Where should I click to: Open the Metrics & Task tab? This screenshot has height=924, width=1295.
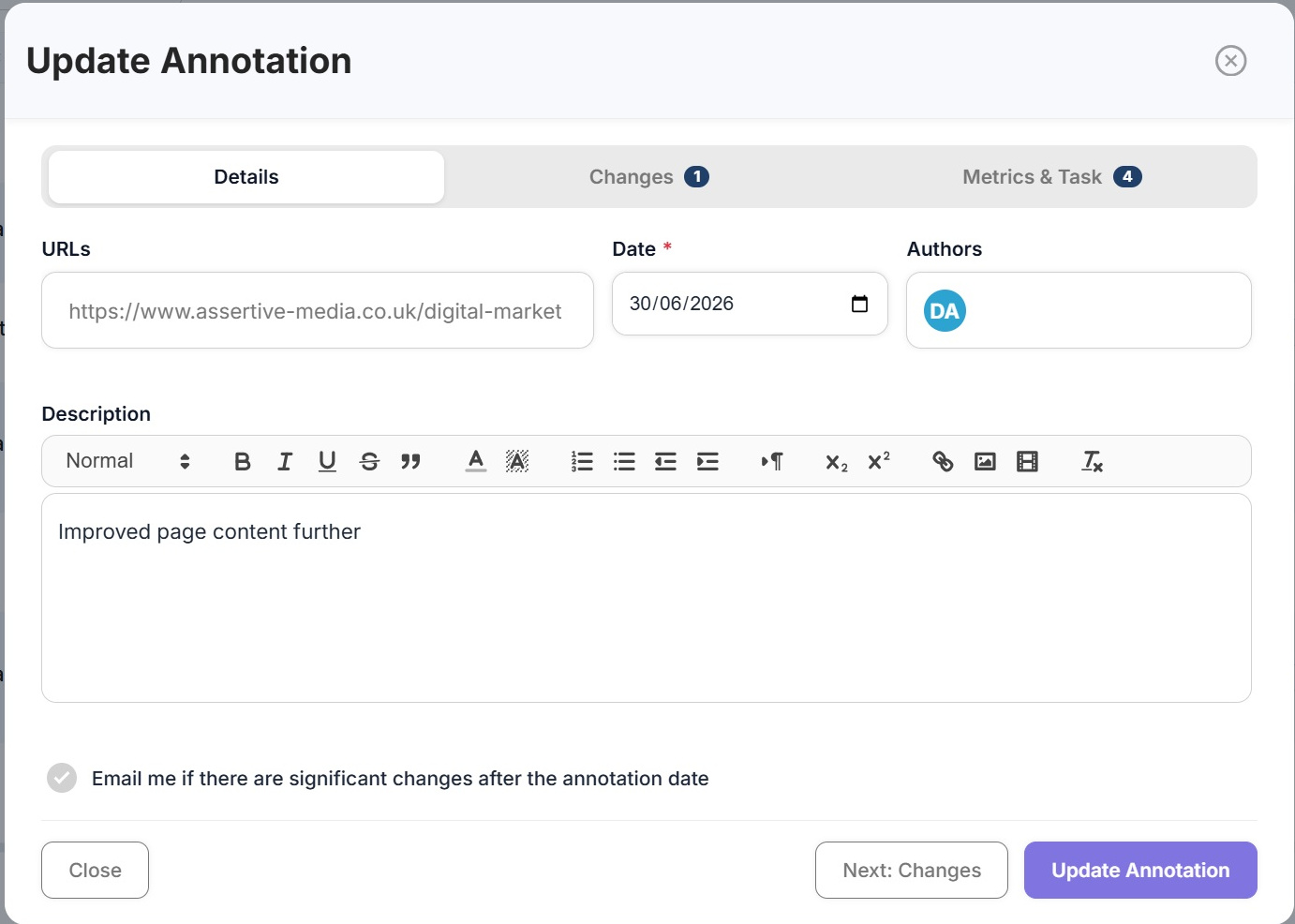(1051, 177)
